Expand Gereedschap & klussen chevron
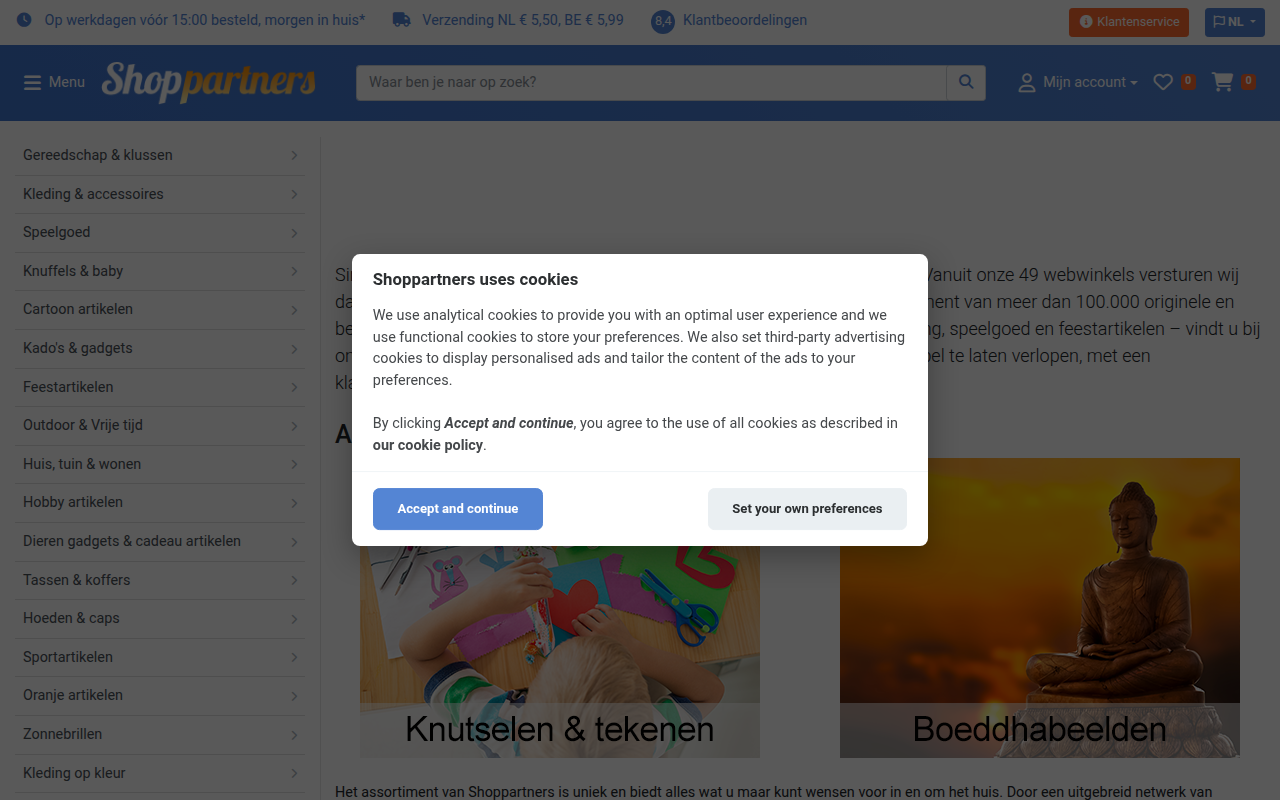 [294, 155]
